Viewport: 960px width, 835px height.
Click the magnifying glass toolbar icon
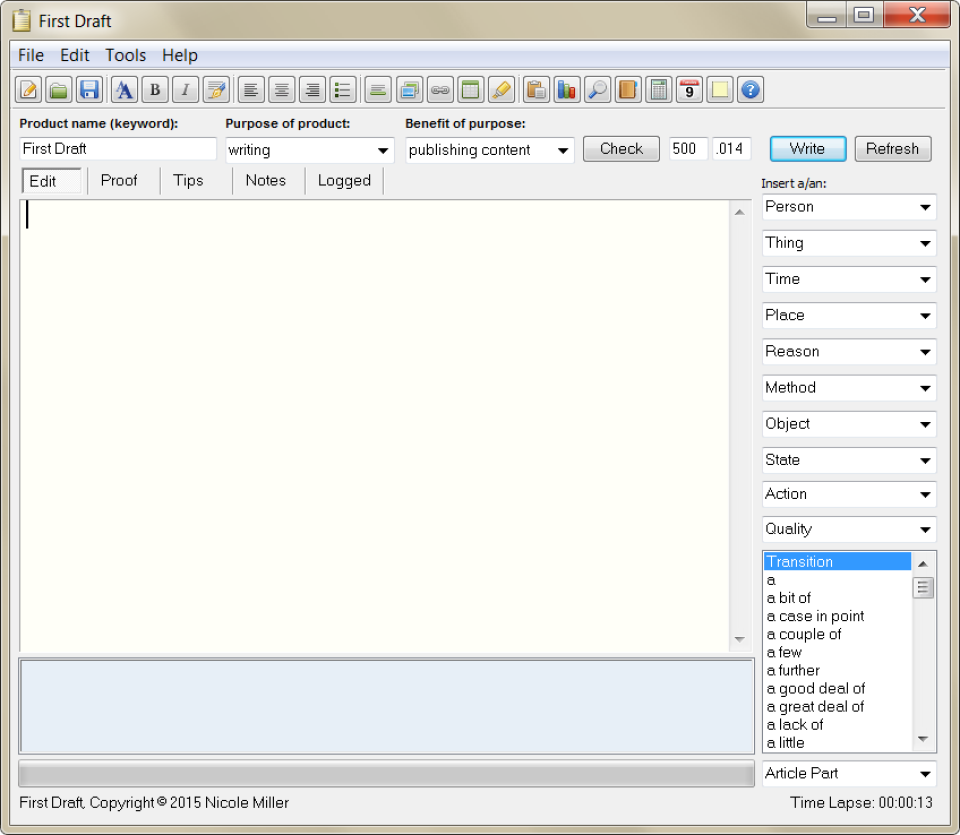pyautogui.click(x=597, y=90)
